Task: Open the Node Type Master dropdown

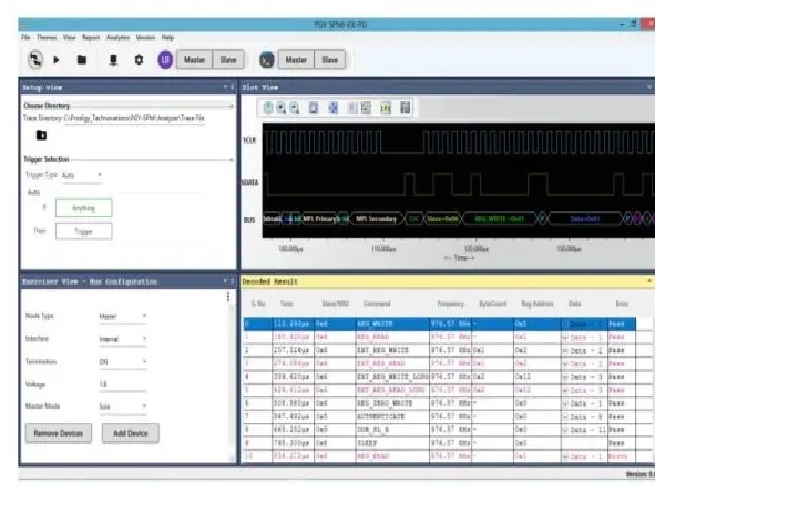Action: [x=123, y=316]
